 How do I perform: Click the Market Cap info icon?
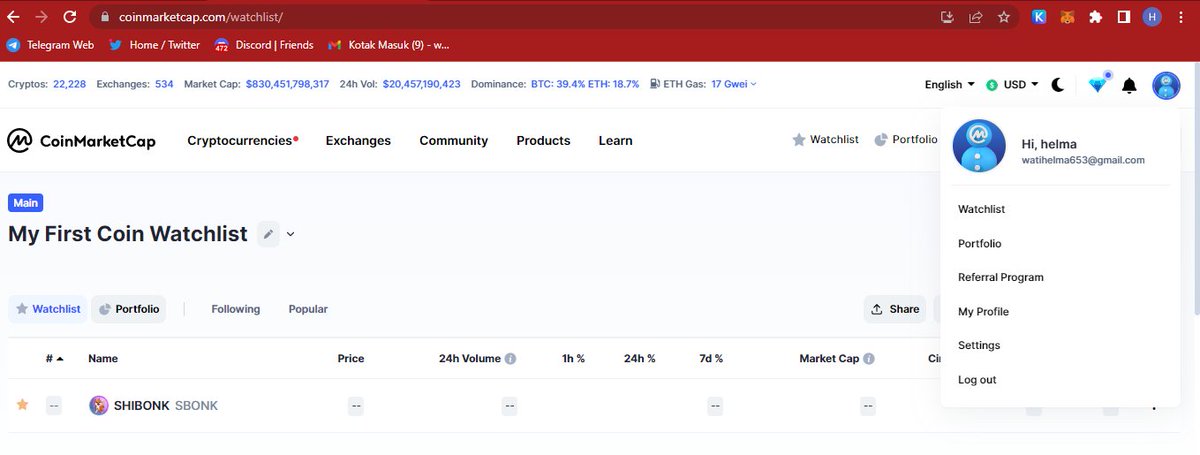point(869,358)
